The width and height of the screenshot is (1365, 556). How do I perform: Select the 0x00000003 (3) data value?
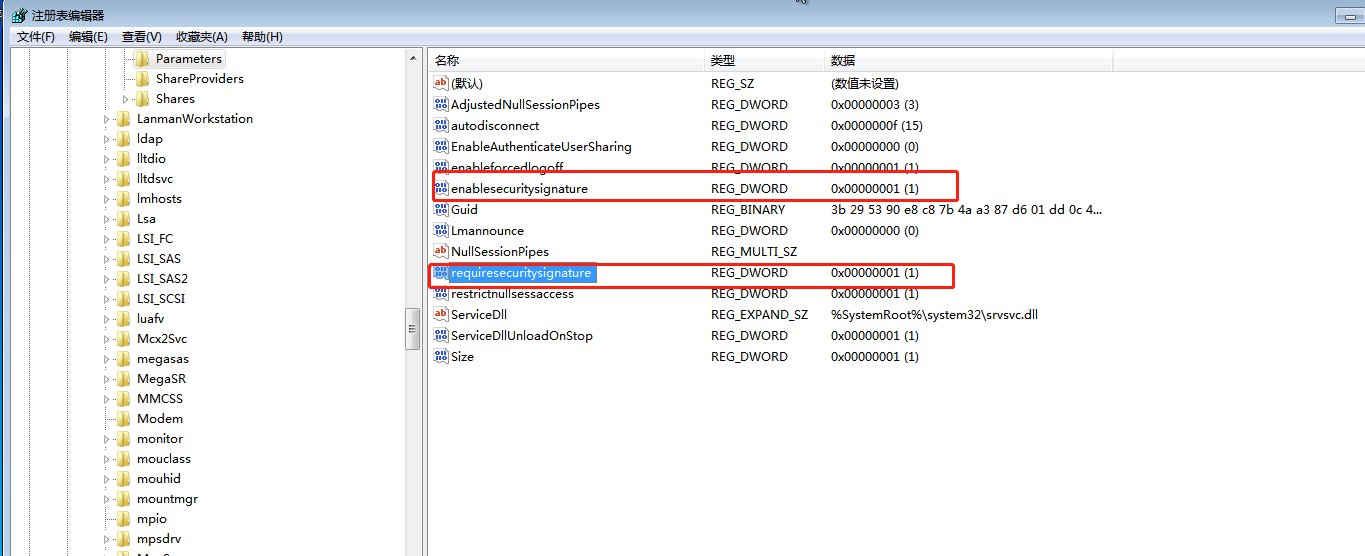coord(874,104)
